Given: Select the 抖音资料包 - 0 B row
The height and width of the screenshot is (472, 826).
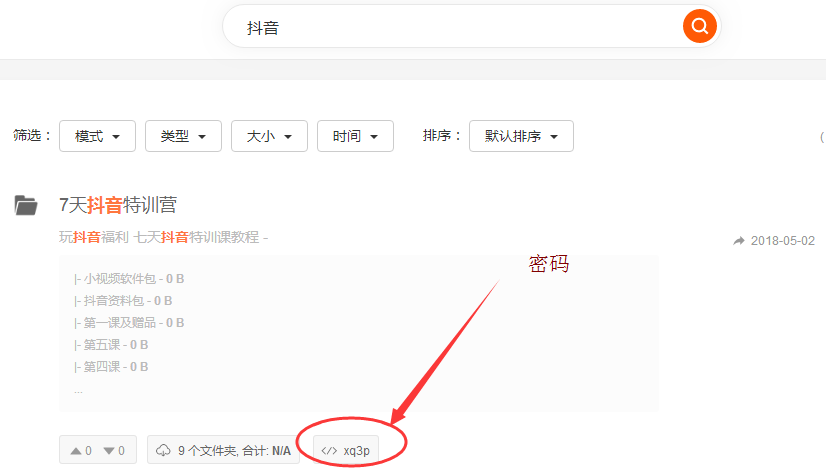Looking at the screenshot, I should pyautogui.click(x=123, y=301).
